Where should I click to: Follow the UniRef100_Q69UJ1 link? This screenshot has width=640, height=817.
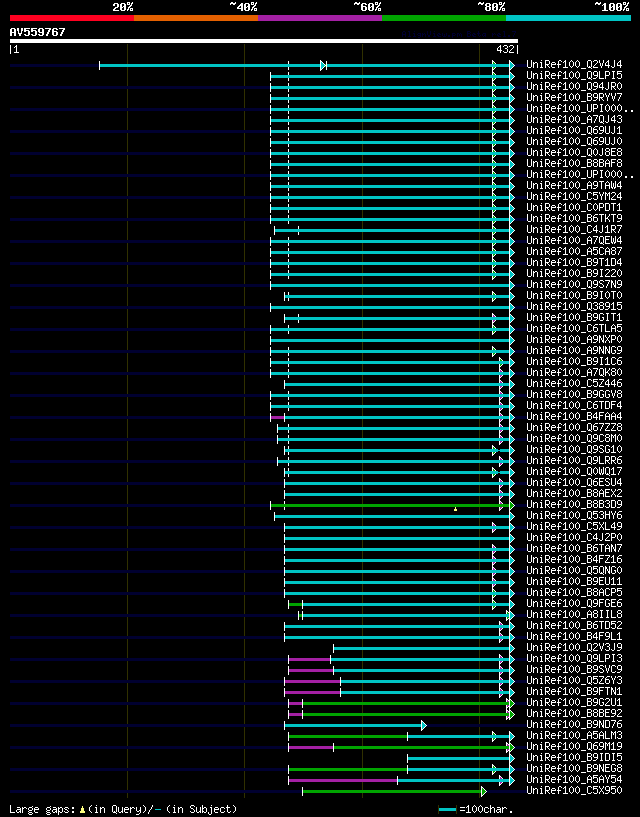pyautogui.click(x=574, y=130)
